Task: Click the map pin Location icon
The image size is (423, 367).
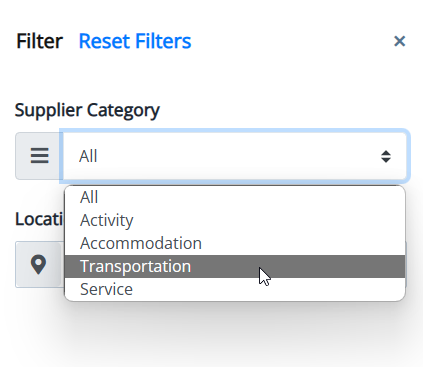Action: 38,265
